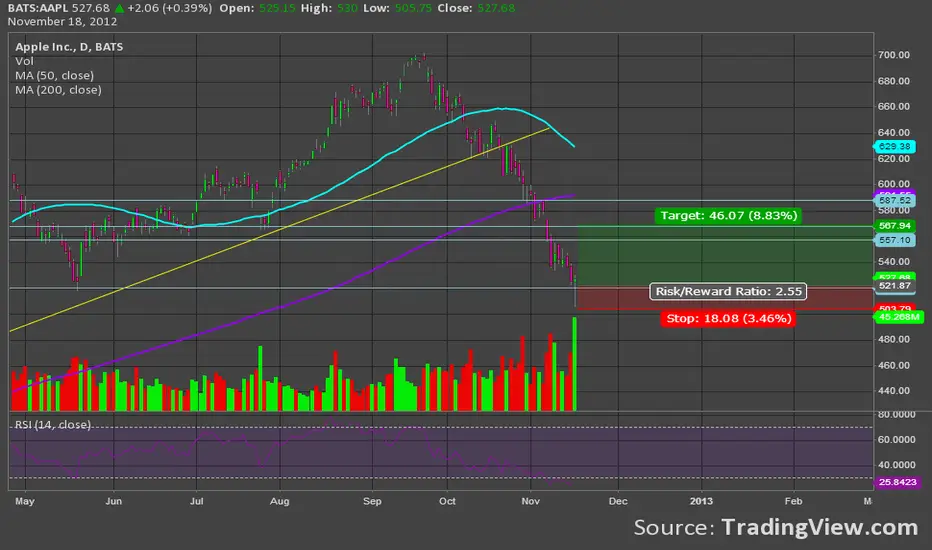Click the cyan 629.38 price tag

pyautogui.click(x=894, y=146)
